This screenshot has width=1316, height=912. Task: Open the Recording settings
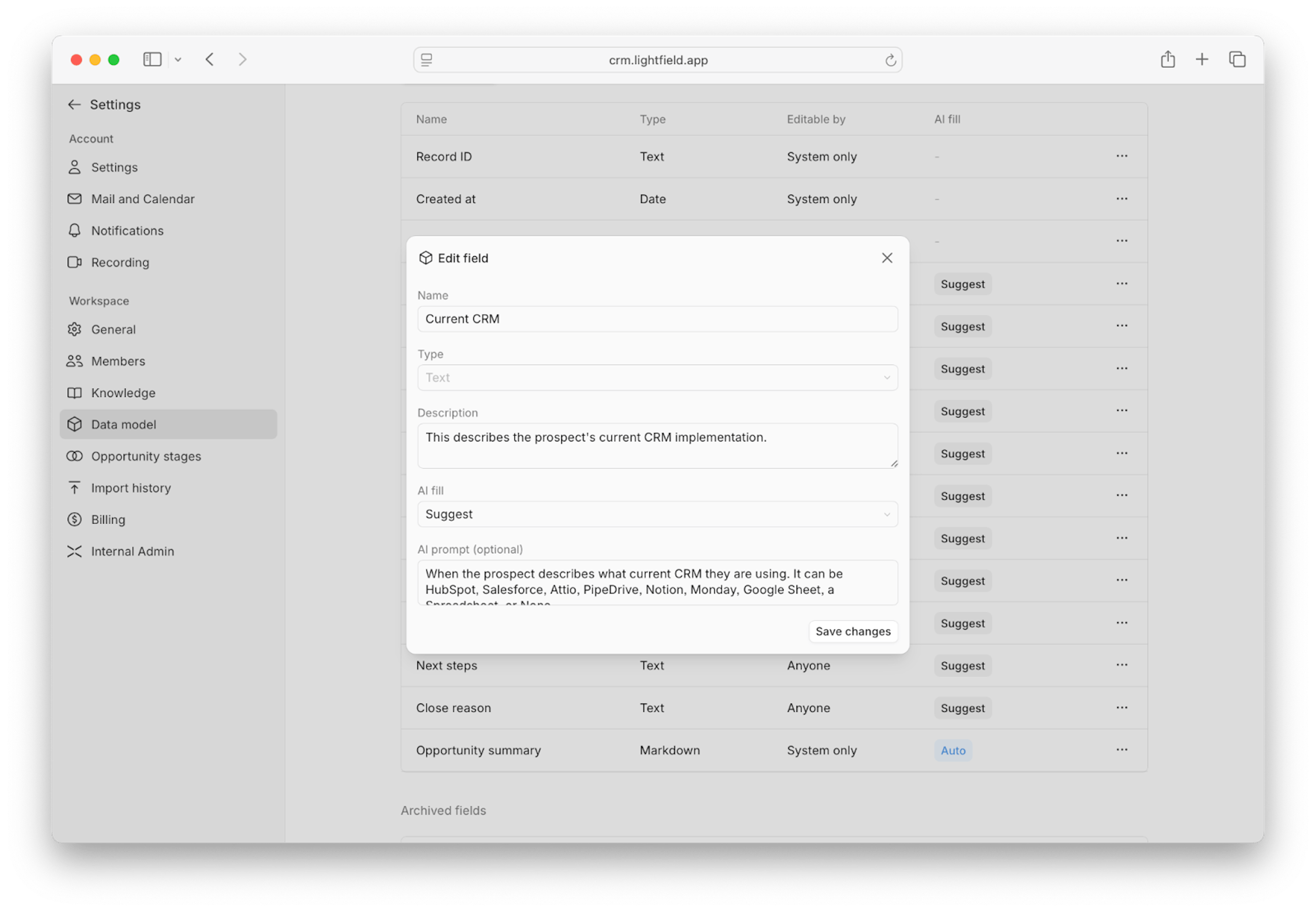click(x=120, y=262)
